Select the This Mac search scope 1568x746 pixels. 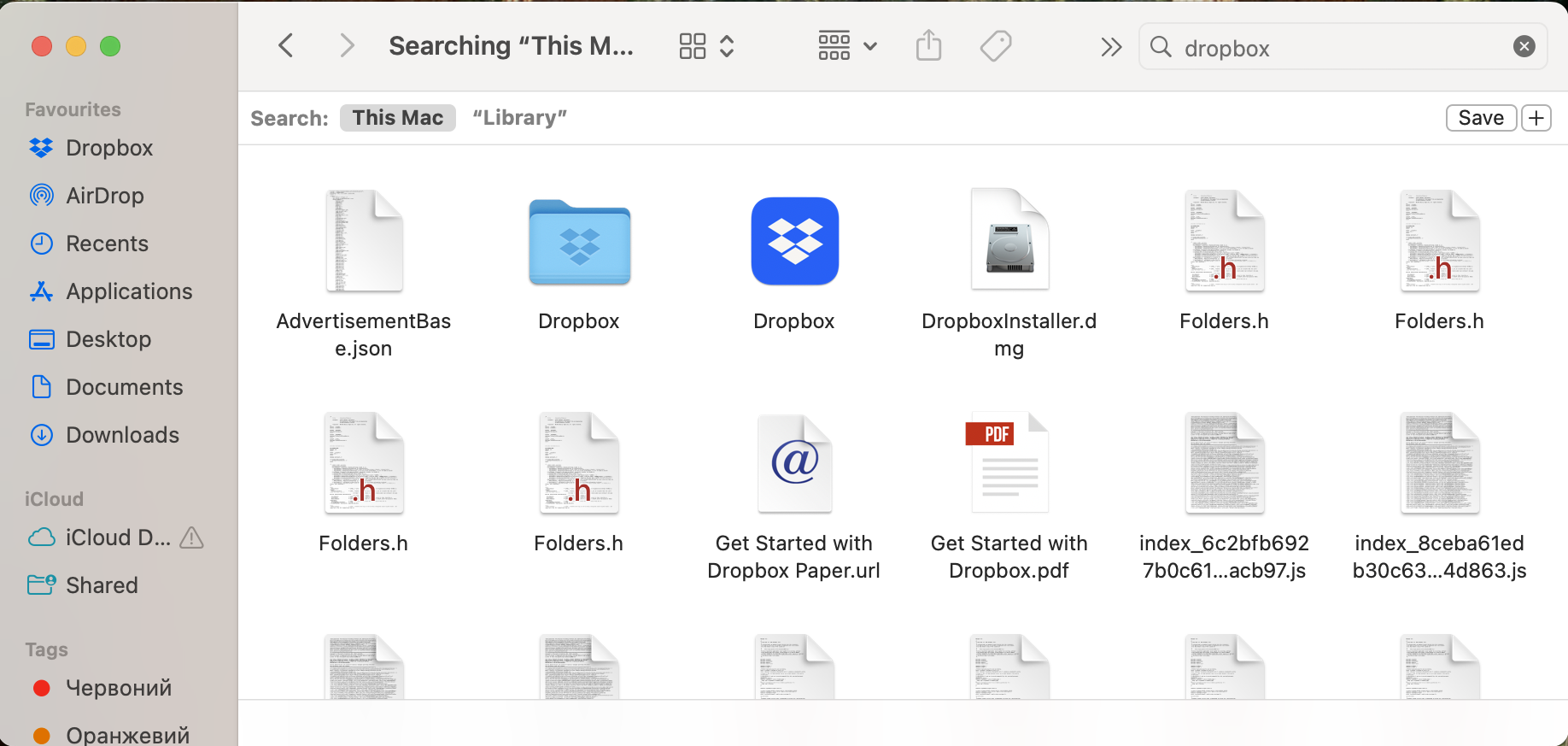pyautogui.click(x=398, y=118)
